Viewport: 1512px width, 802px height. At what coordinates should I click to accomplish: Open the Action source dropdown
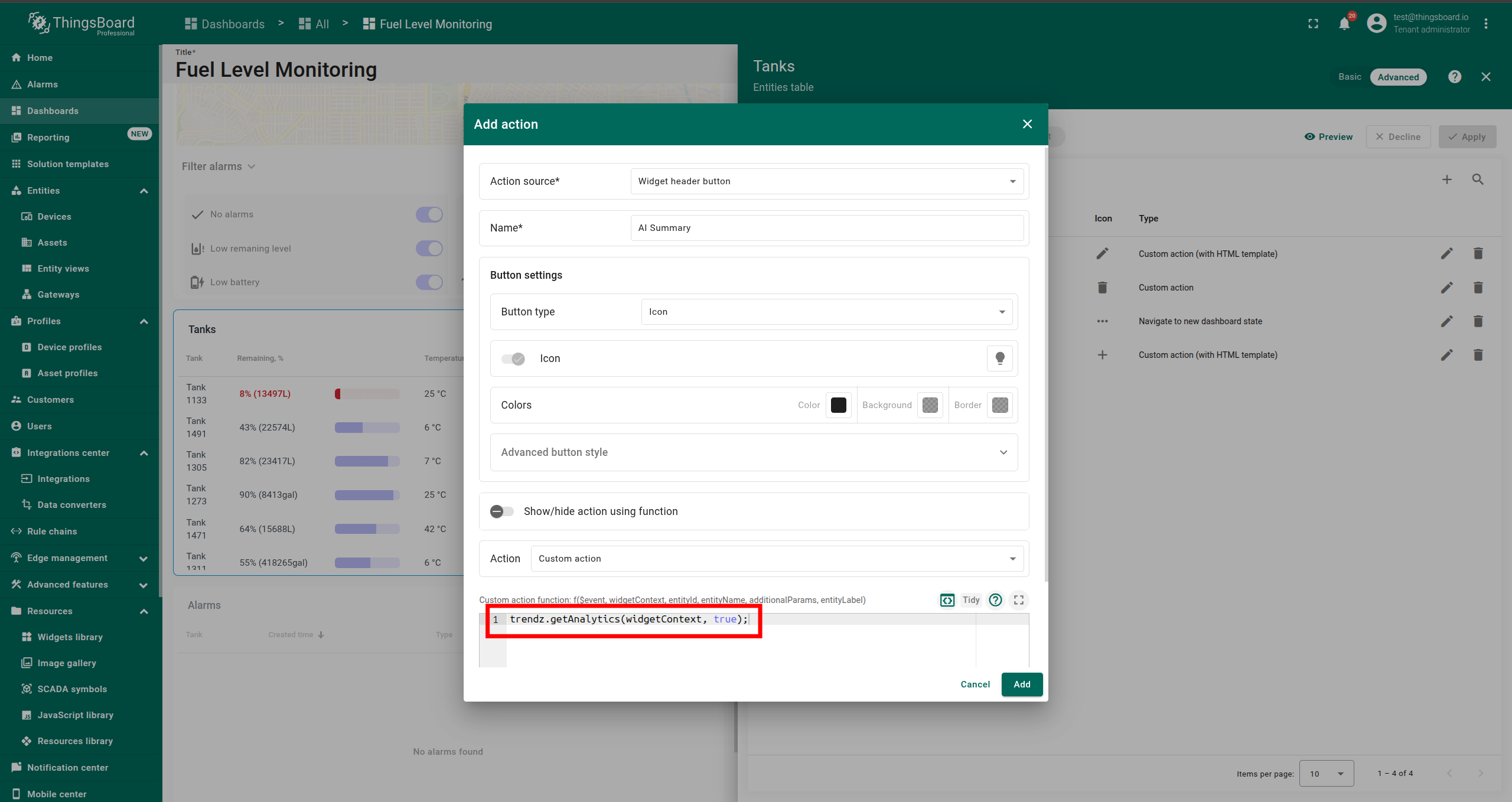[x=827, y=181]
